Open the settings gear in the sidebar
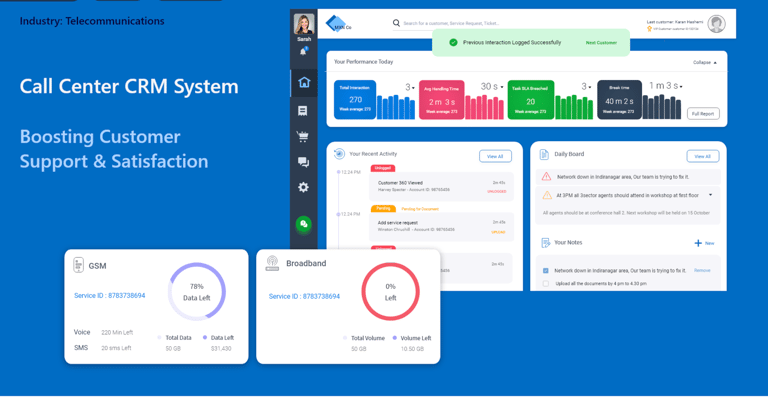 tap(304, 187)
